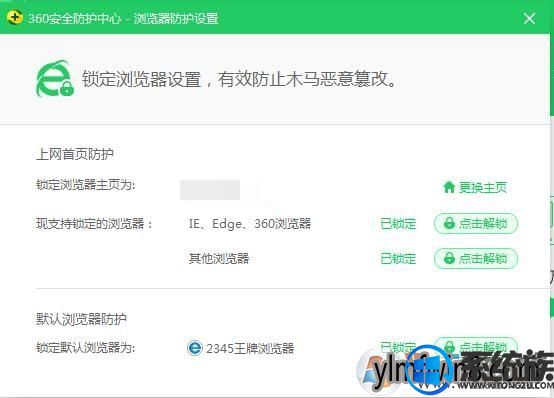Click the title 360安全防护中心 - 浏览器防护设置

click(x=123, y=18)
